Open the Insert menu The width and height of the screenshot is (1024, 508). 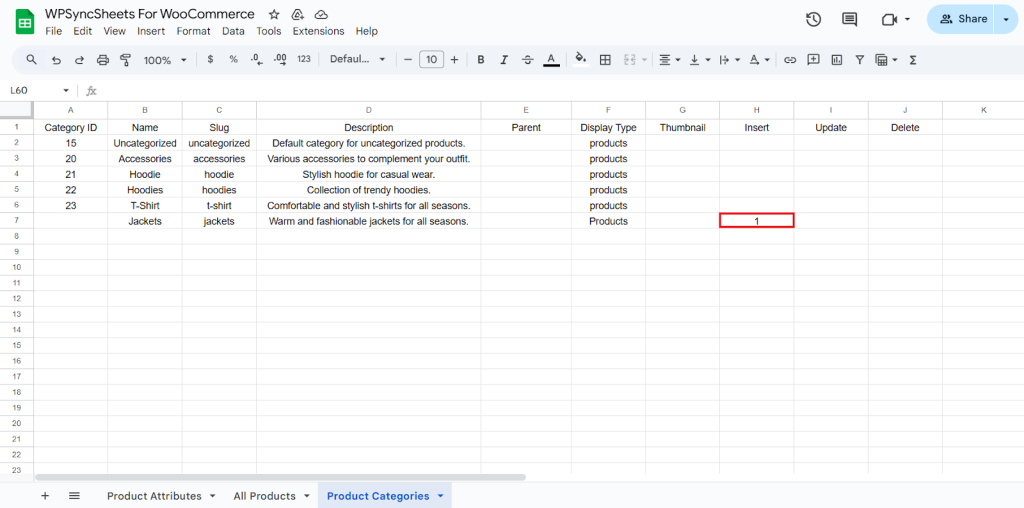(151, 31)
